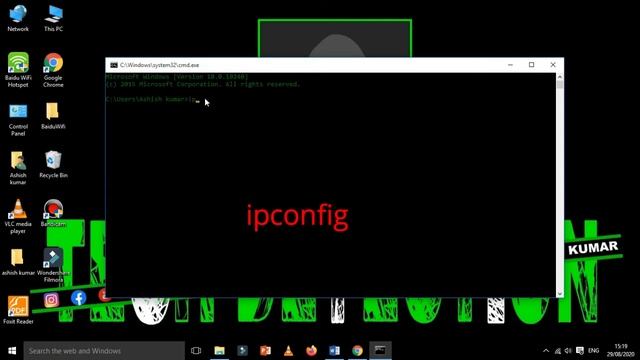Launch VLC media player desktop shortcut
This screenshot has height=360, width=640.
[18, 216]
